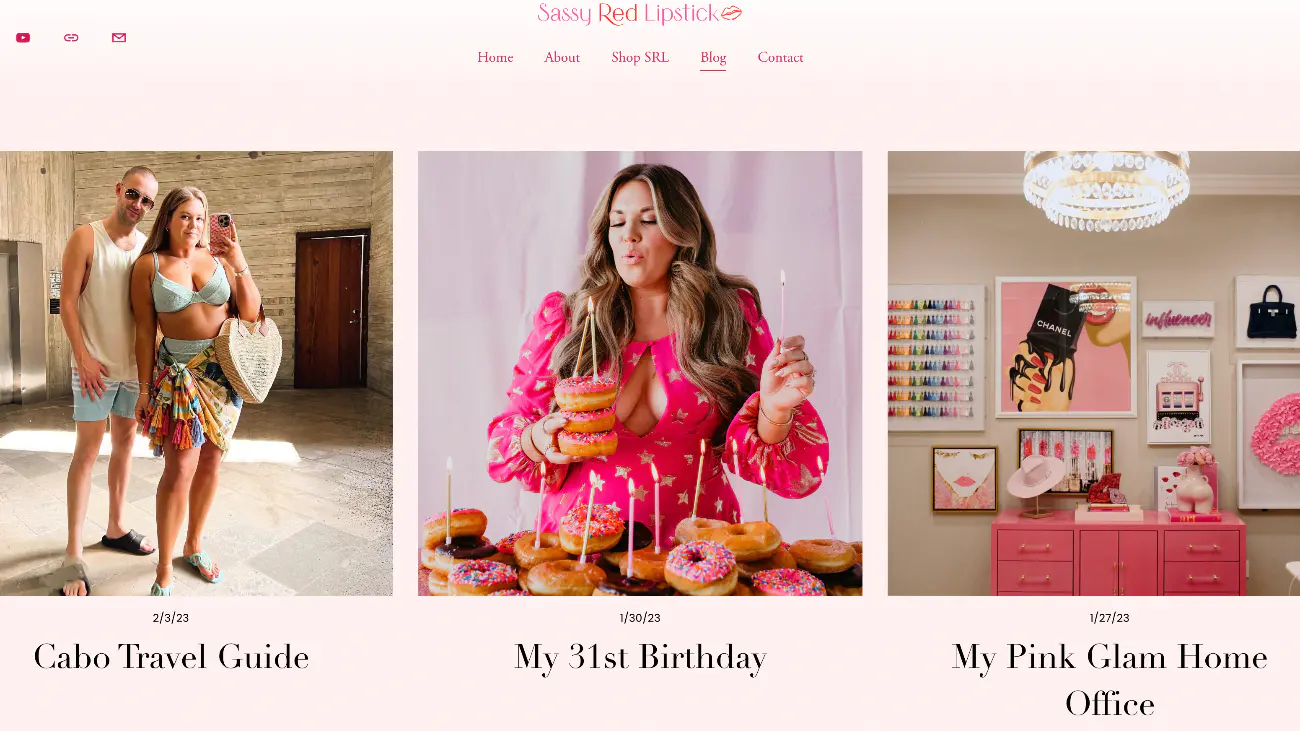Click the Cabo couple mirror selfie photo
Screen dimensions: 1300x731
point(196,373)
